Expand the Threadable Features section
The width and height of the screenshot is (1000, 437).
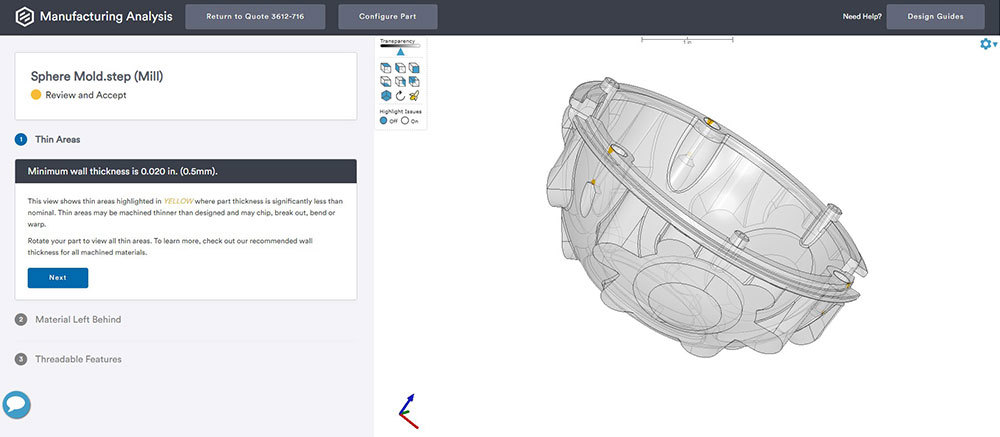point(78,358)
